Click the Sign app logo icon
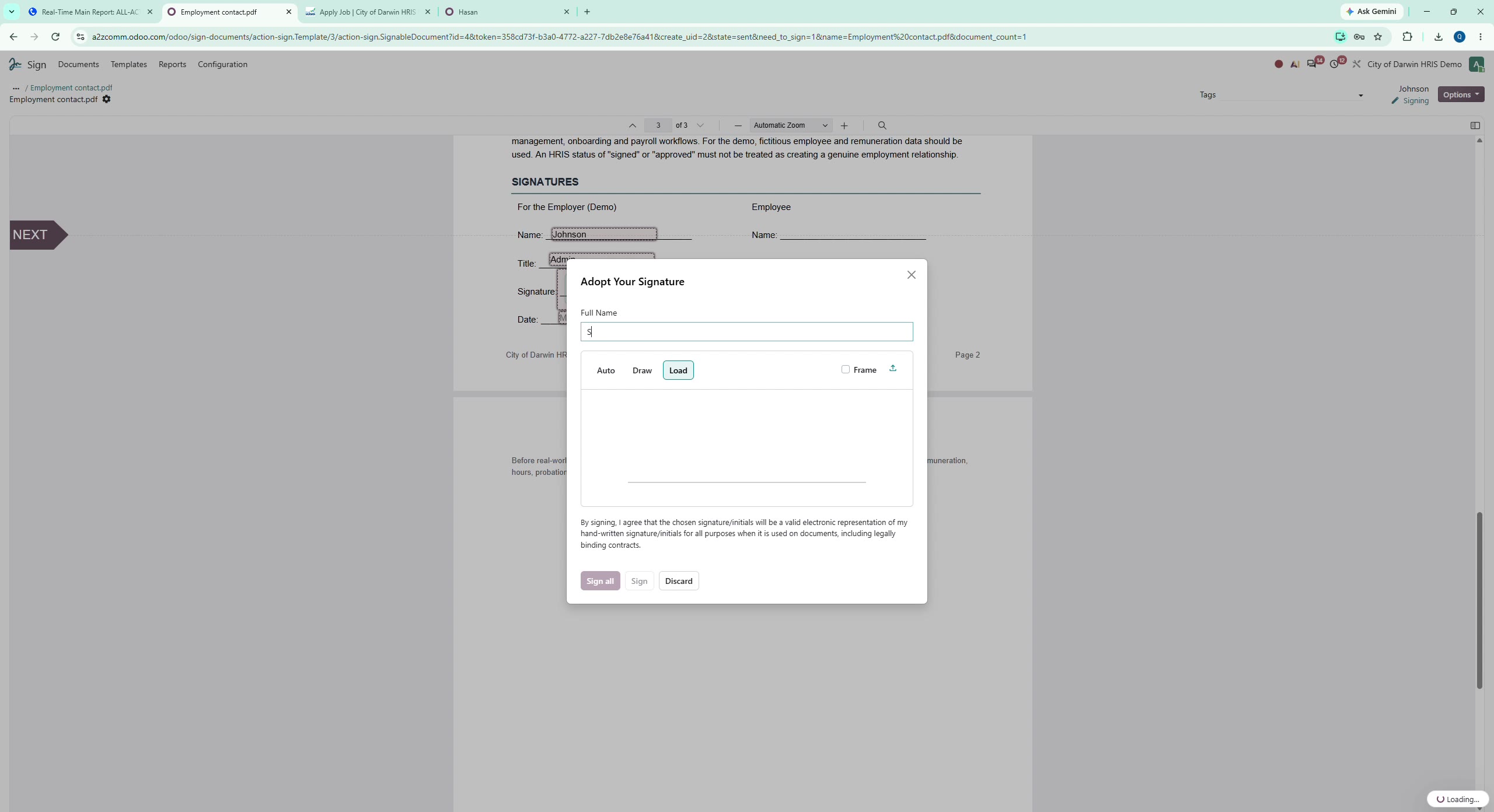 tap(15, 64)
